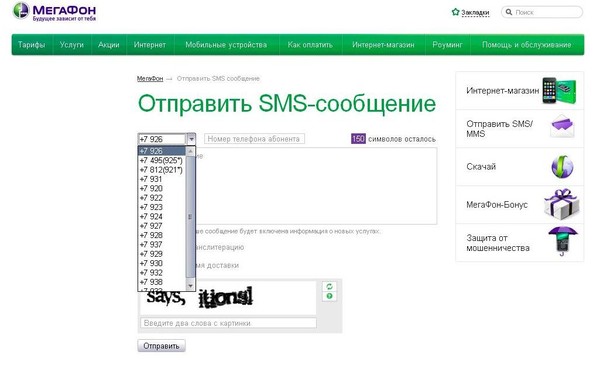The width and height of the screenshot is (600, 386).
Task: Click the globe download icon beside Скачай
Action: tap(562, 167)
